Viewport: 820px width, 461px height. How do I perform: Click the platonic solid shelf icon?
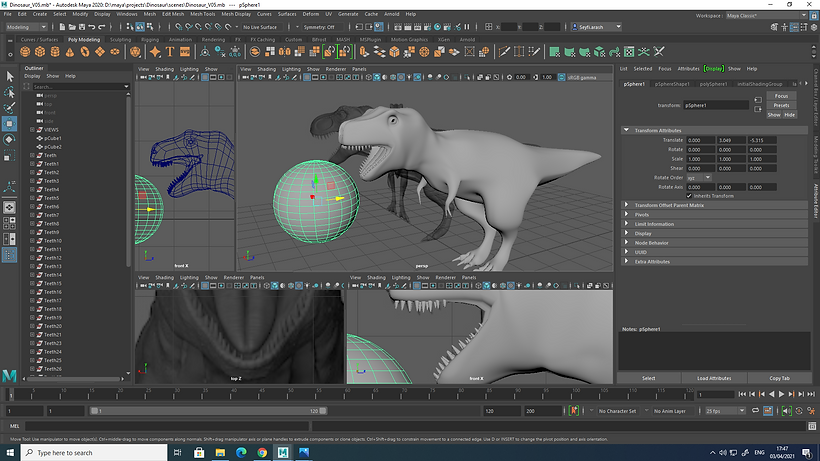pos(135,52)
